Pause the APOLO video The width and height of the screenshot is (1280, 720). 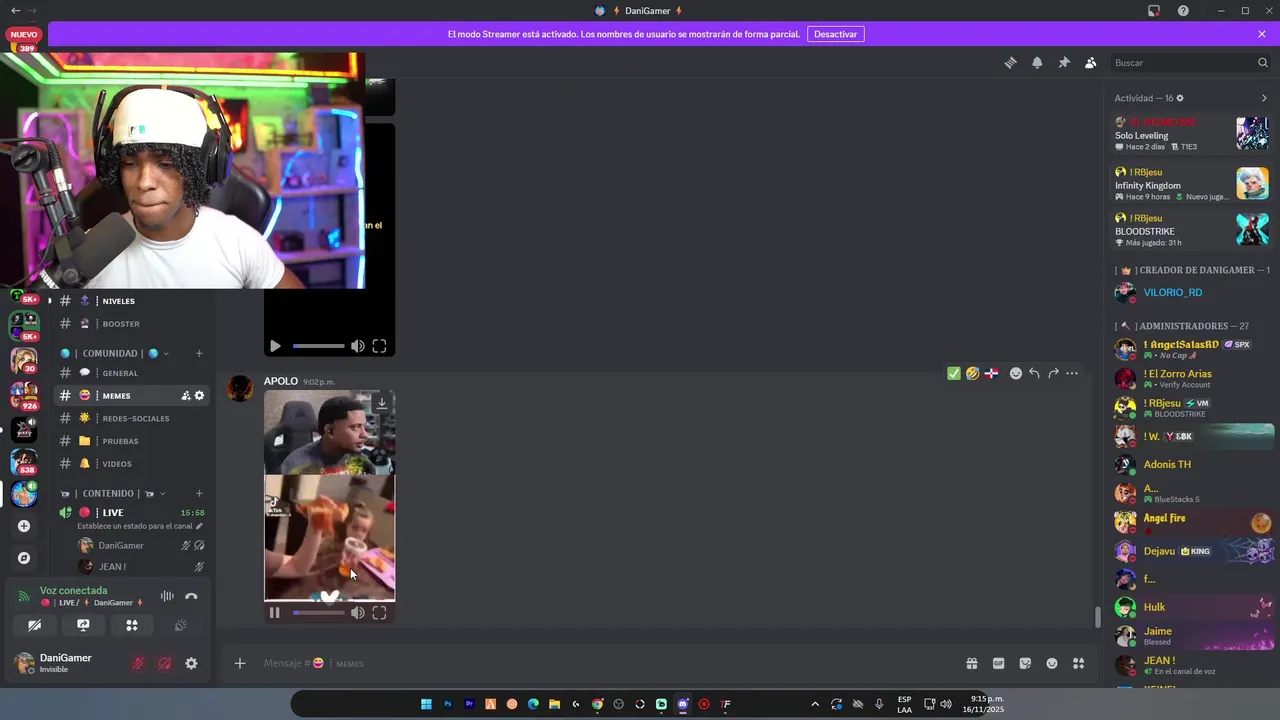[275, 613]
